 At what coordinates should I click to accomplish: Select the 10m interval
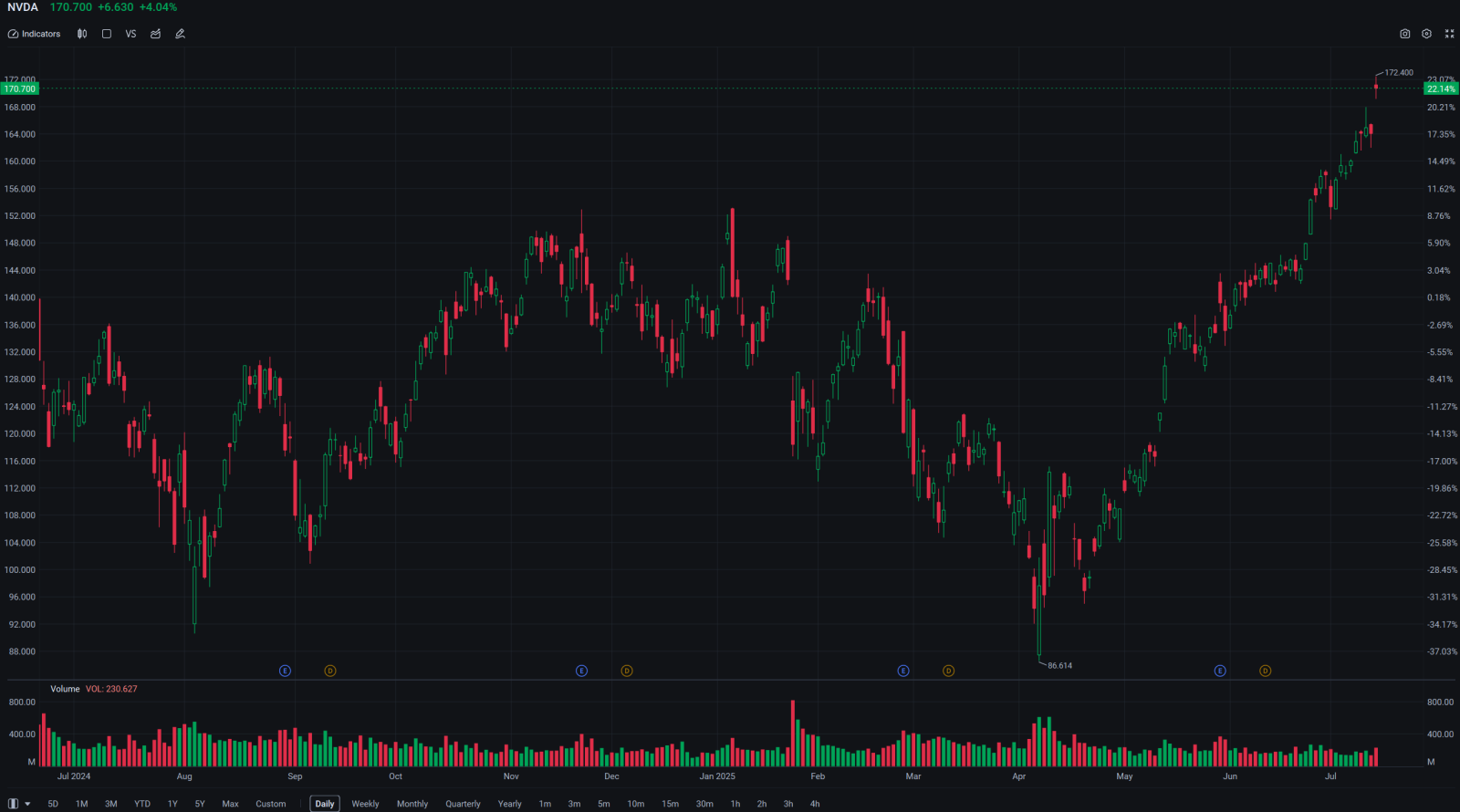click(x=636, y=804)
